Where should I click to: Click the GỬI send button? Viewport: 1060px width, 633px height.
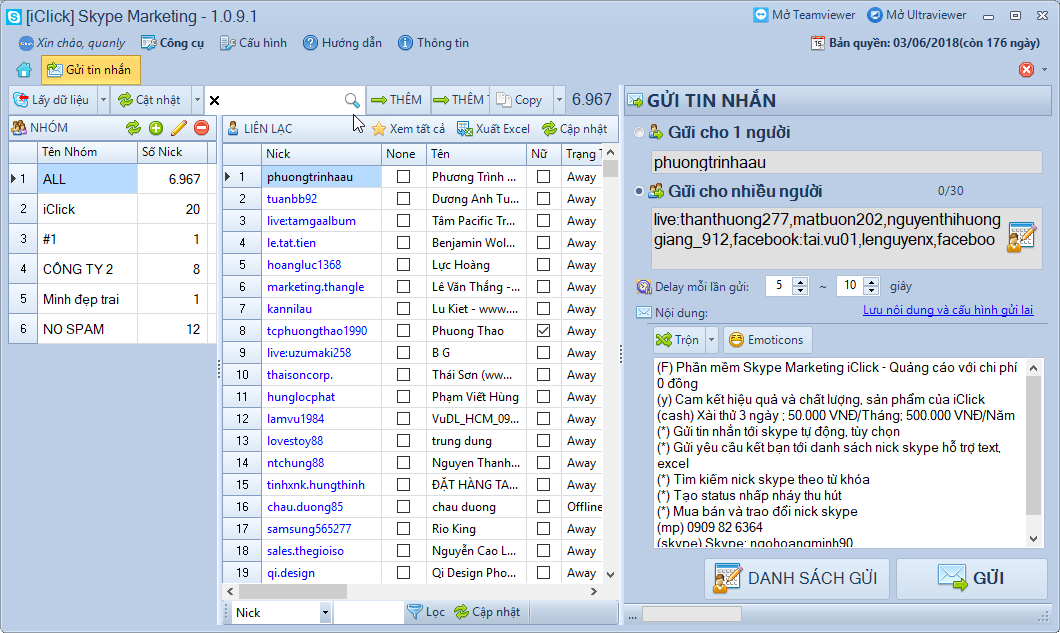click(971, 578)
